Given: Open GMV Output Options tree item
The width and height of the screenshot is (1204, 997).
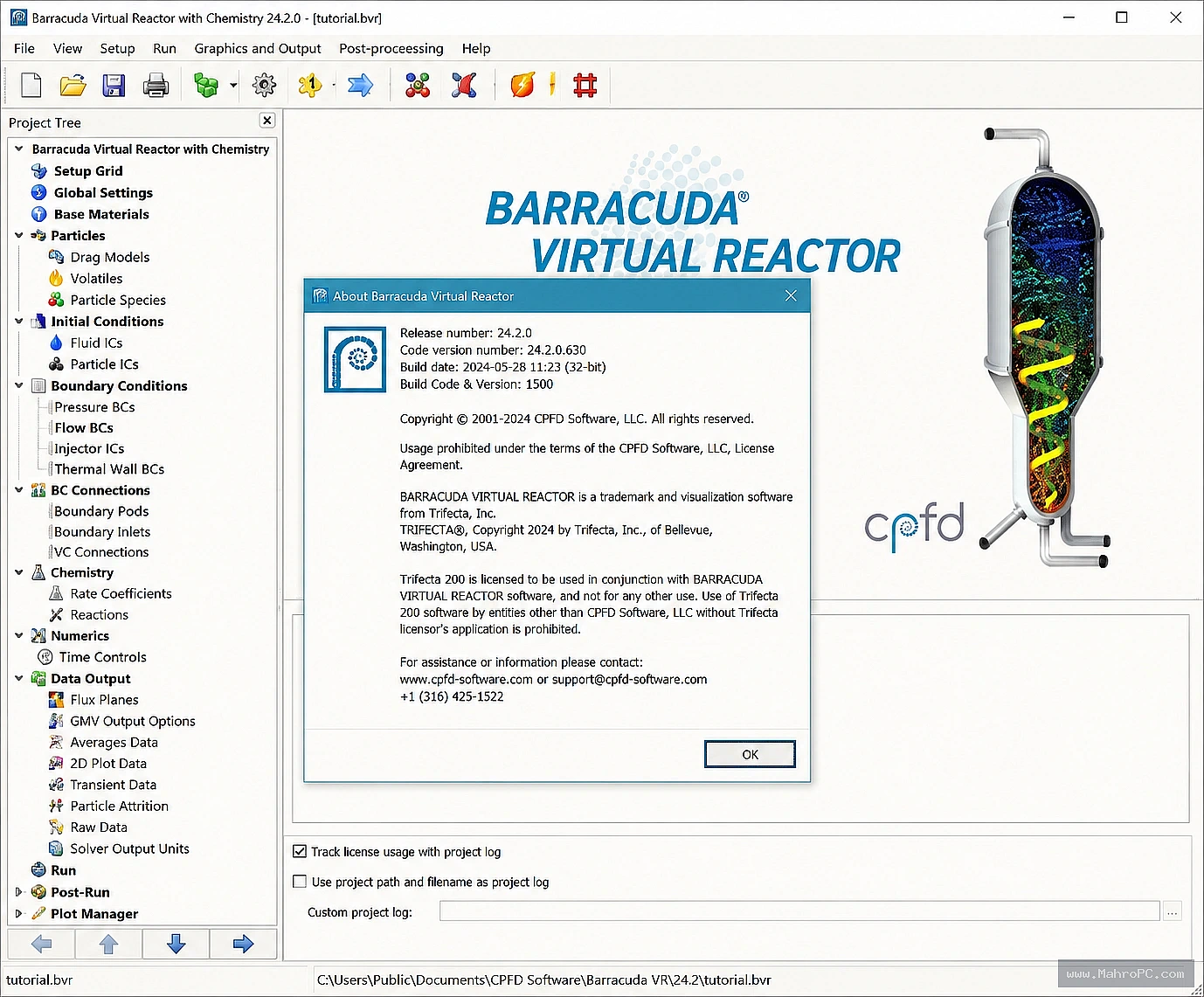Looking at the screenshot, I should tap(132, 721).
